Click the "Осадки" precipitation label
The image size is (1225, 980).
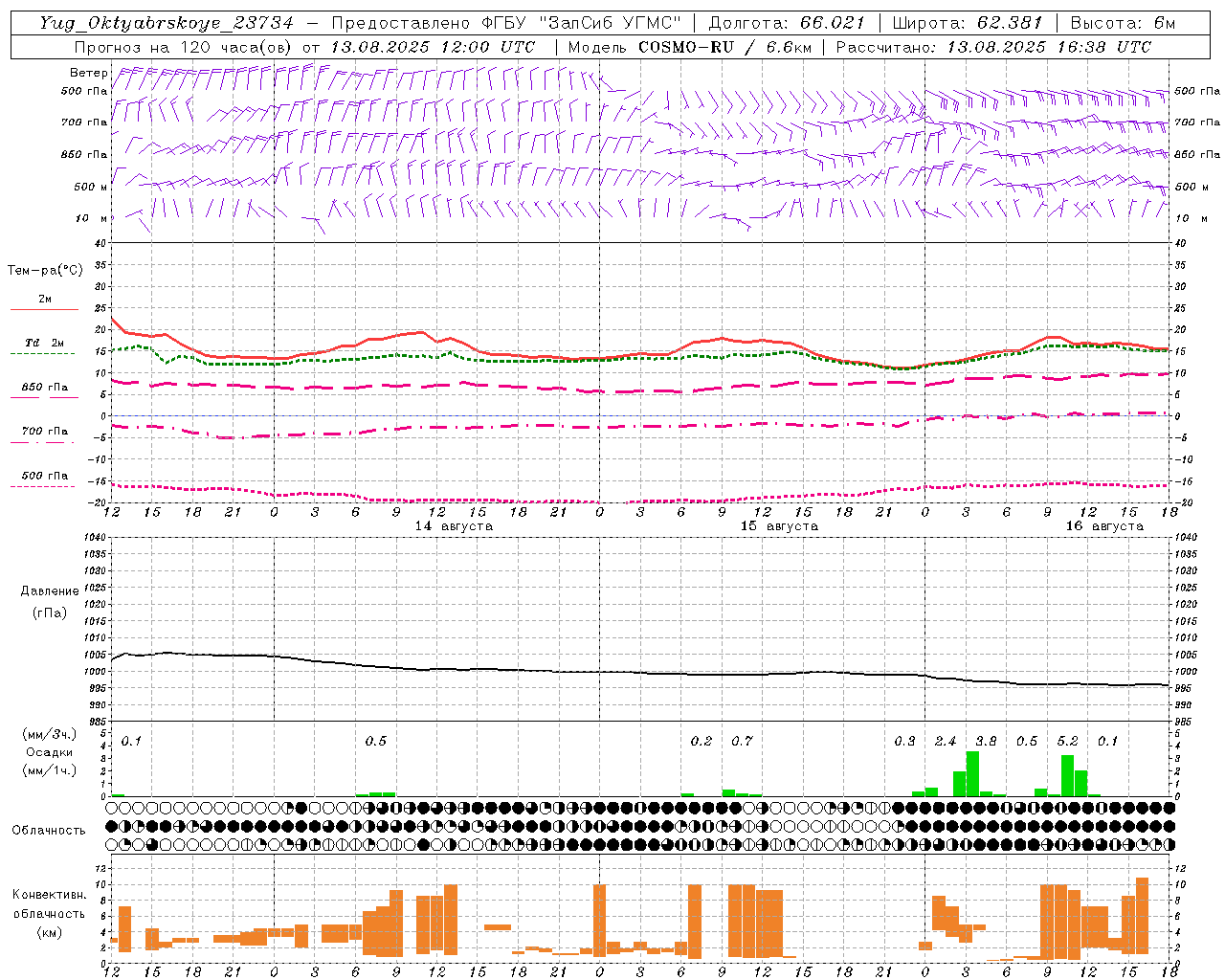pyautogui.click(x=49, y=752)
